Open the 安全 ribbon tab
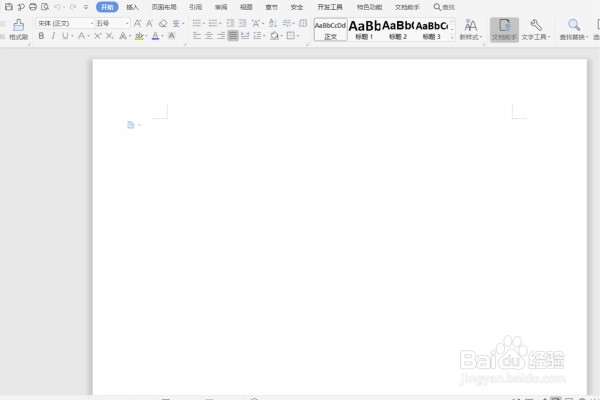Viewport: 600px width, 400px height. 297,7
